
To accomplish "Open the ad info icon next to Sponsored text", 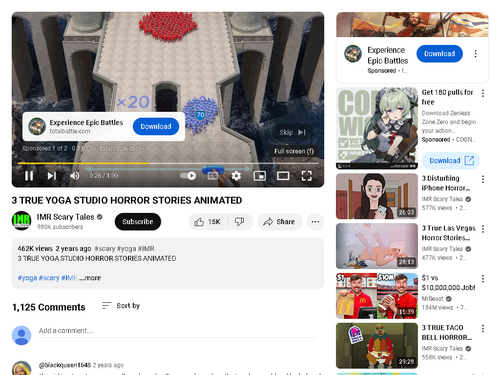I will coord(89,148).
